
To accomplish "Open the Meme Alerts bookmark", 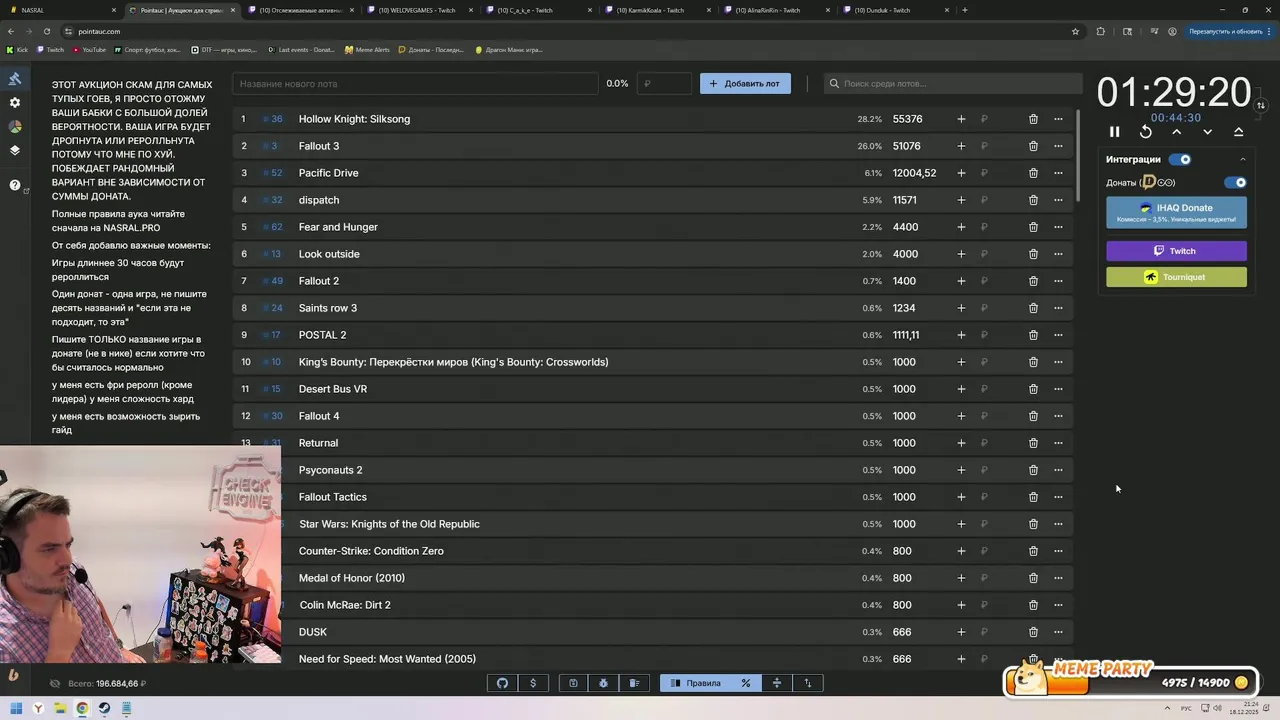I will tap(367, 49).
